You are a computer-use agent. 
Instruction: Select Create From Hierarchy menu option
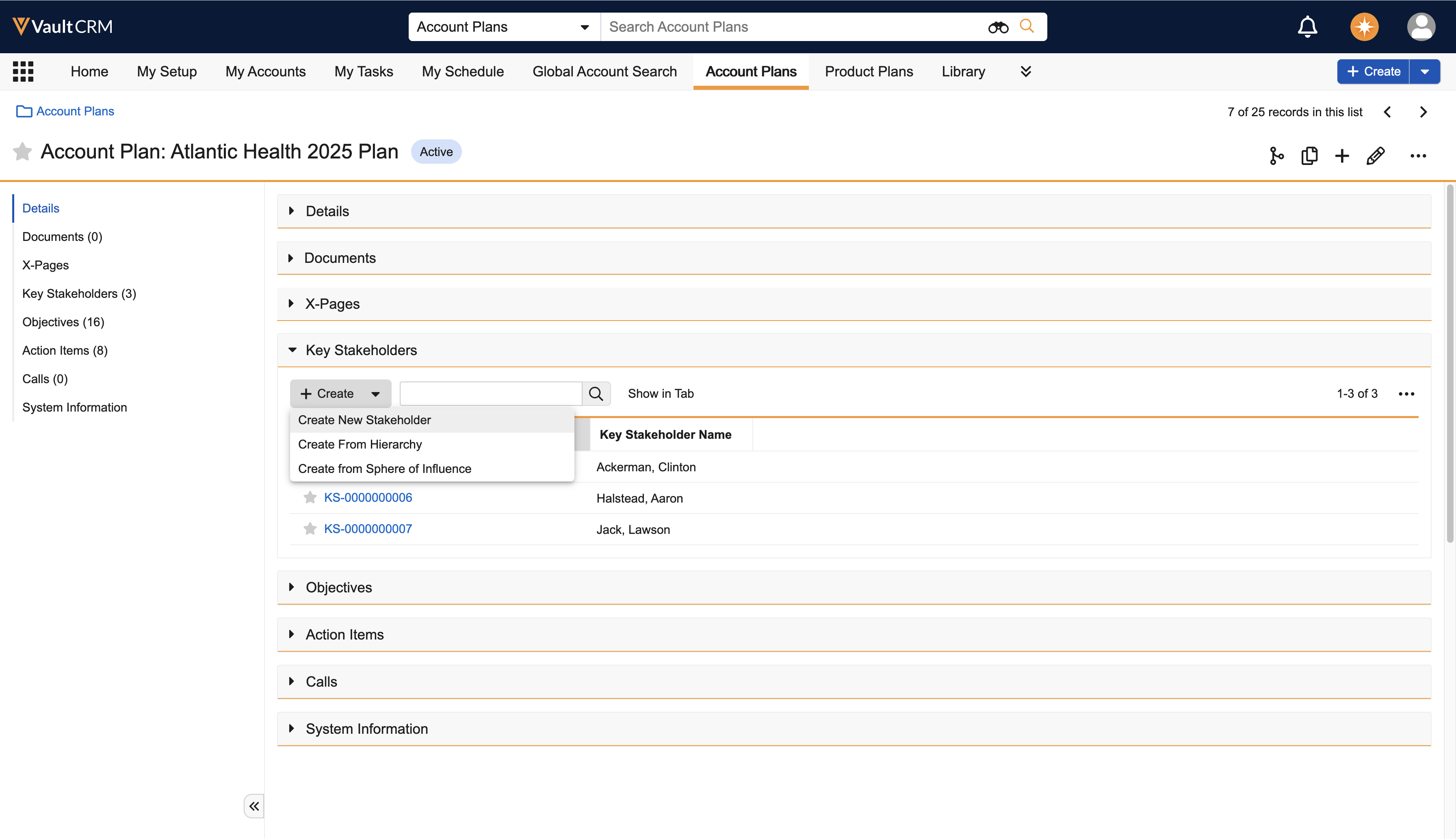(x=360, y=444)
